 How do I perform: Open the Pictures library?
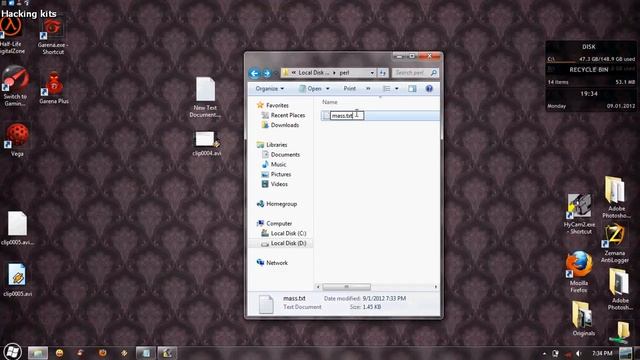pos(281,174)
